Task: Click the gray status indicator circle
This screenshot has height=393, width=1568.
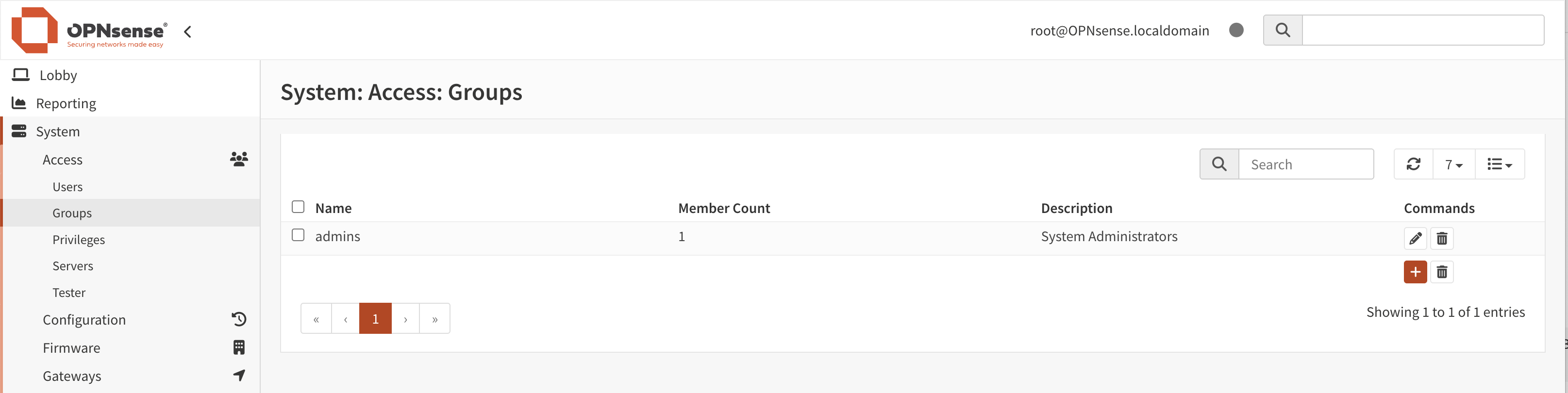Action: (1235, 31)
